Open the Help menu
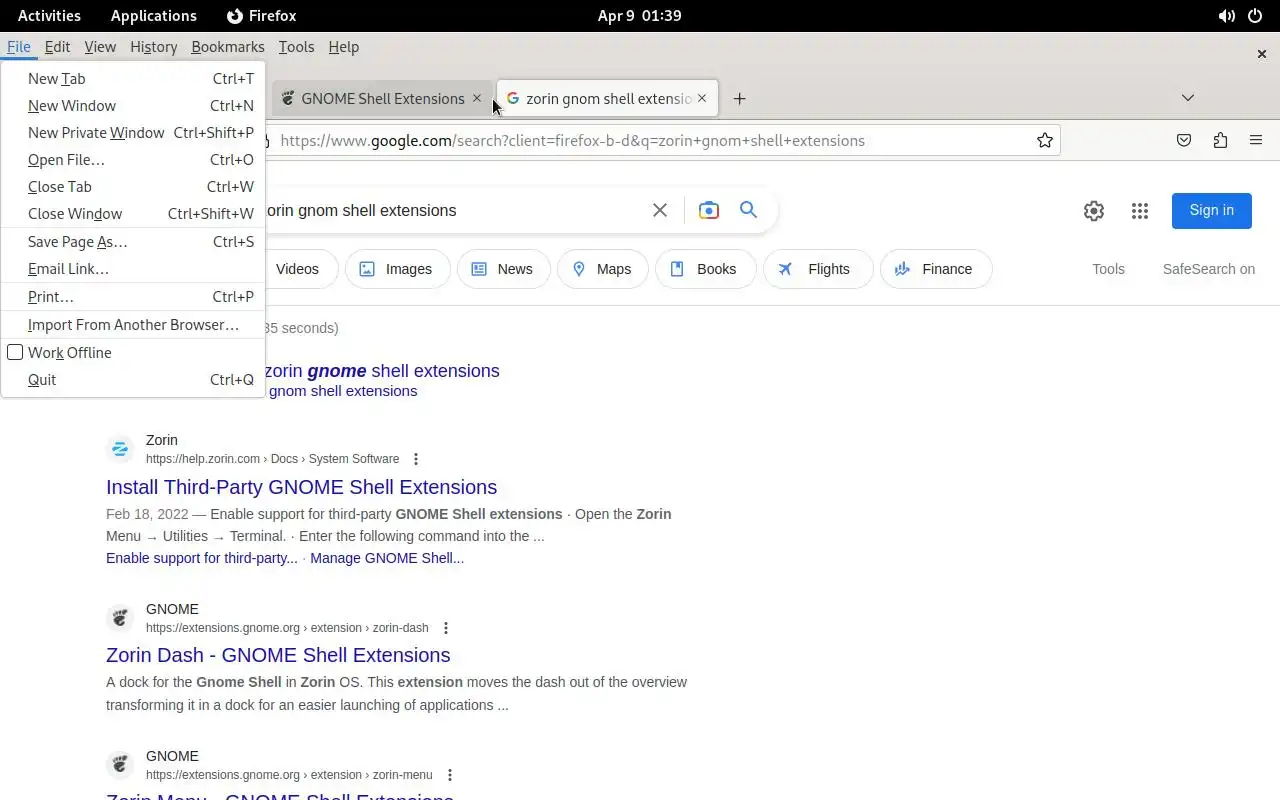Viewport: 1280px width, 800px height. pyautogui.click(x=343, y=47)
